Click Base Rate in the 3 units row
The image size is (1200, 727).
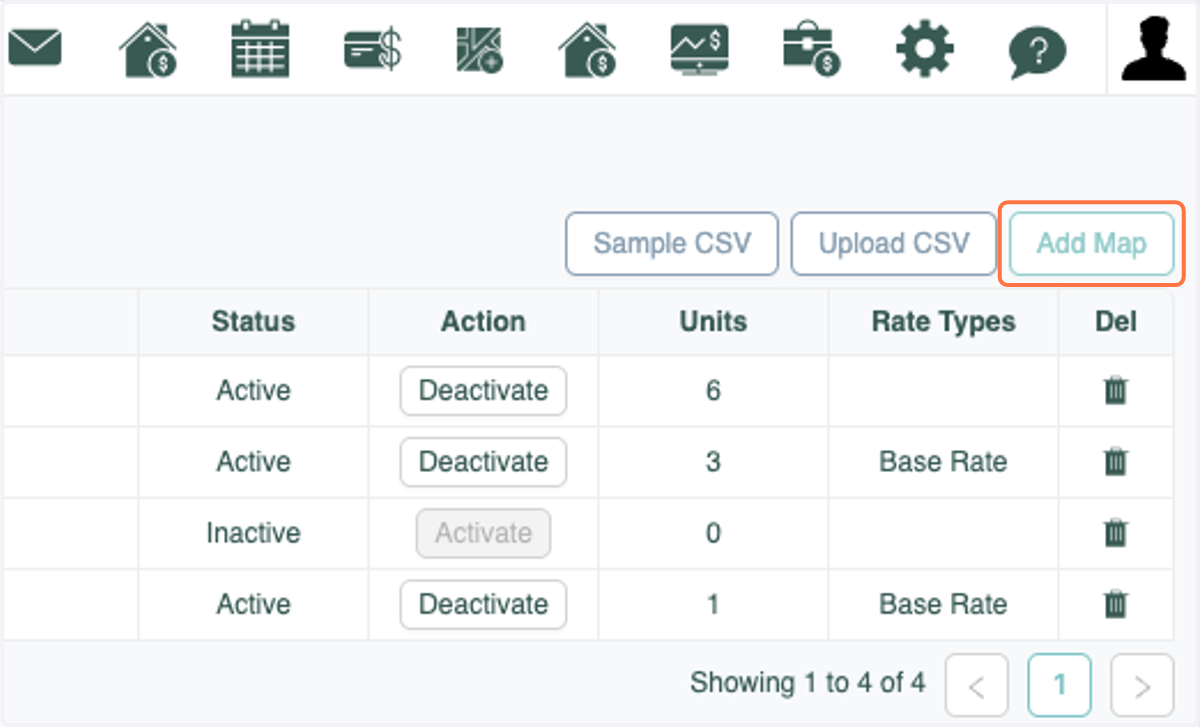[x=943, y=461]
